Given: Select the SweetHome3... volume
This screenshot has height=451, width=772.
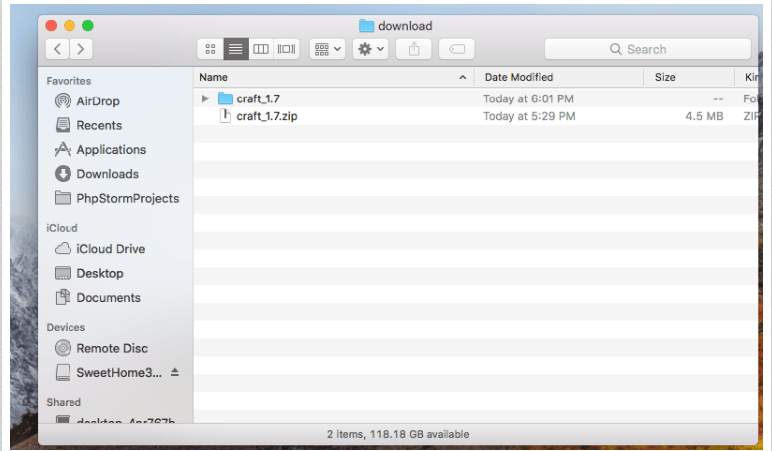Looking at the screenshot, I should (118, 373).
